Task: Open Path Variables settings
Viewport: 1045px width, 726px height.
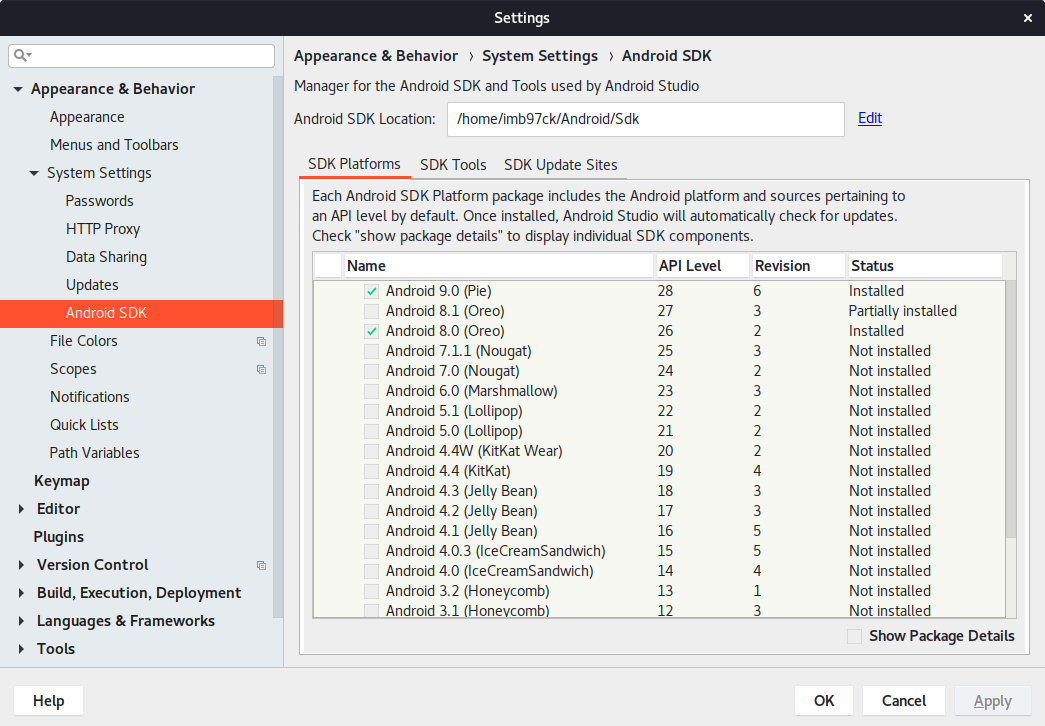Action: pyautogui.click(x=94, y=453)
